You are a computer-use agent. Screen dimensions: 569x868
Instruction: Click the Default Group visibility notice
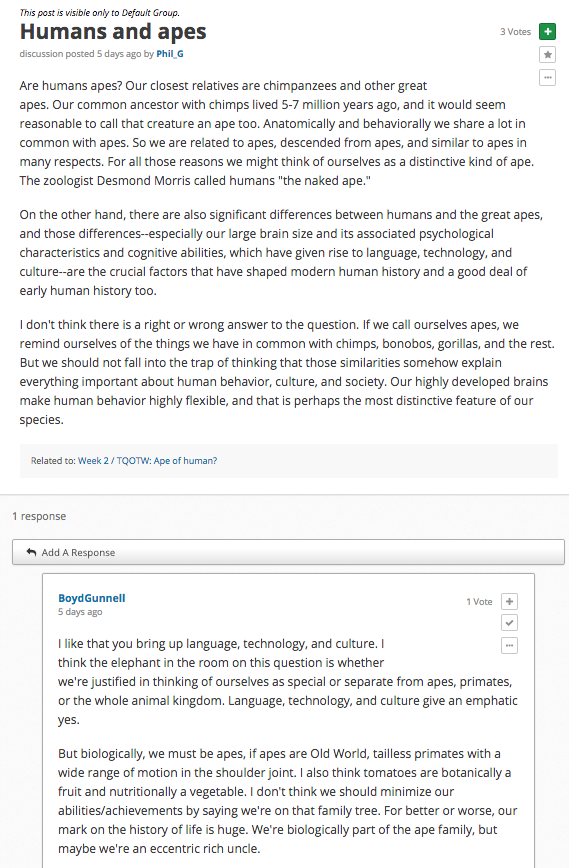pos(100,12)
